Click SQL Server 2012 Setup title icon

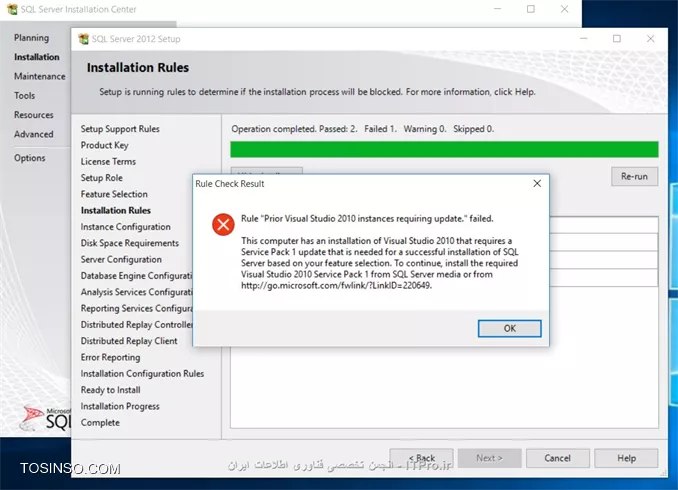click(83, 39)
